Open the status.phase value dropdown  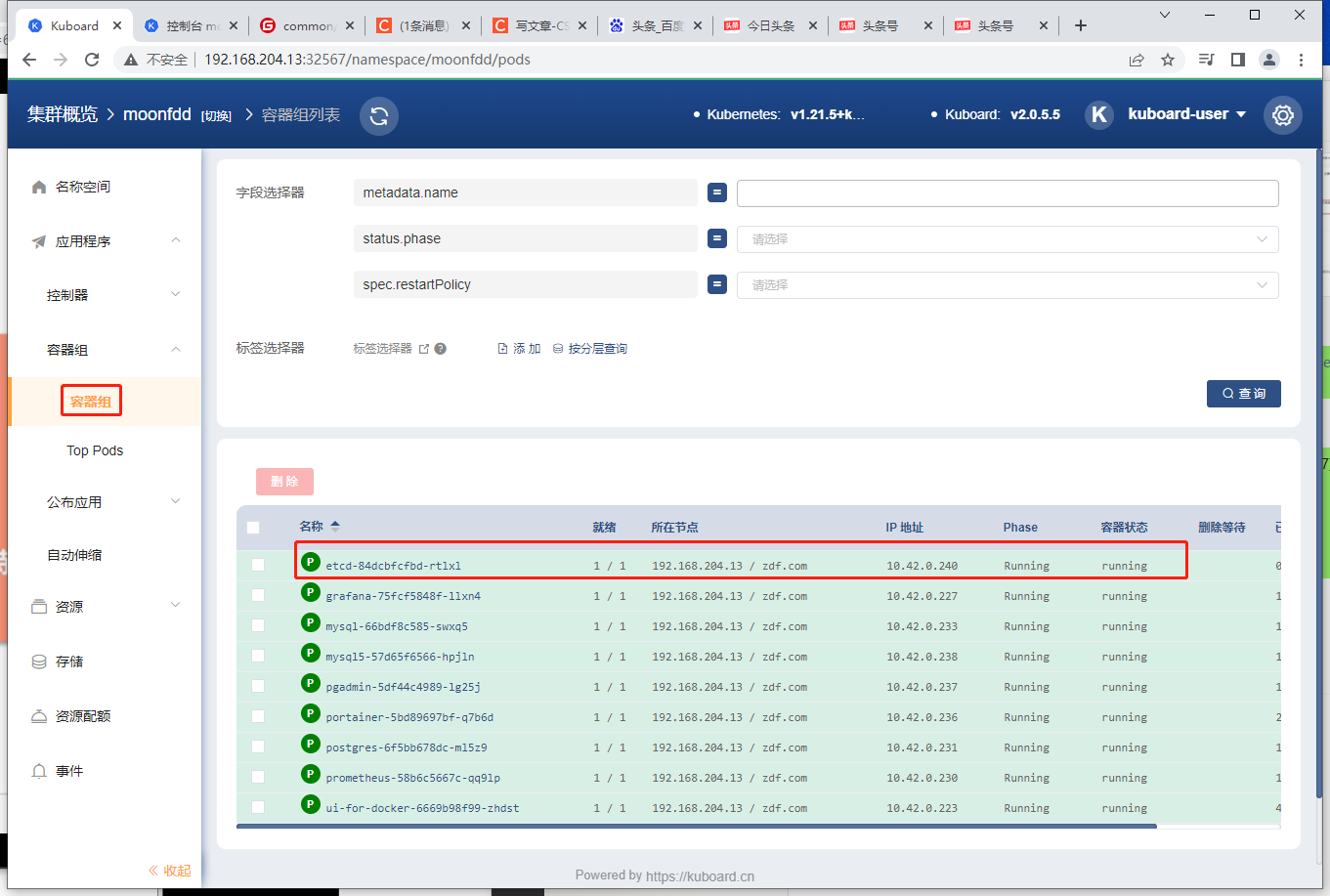(x=1008, y=239)
